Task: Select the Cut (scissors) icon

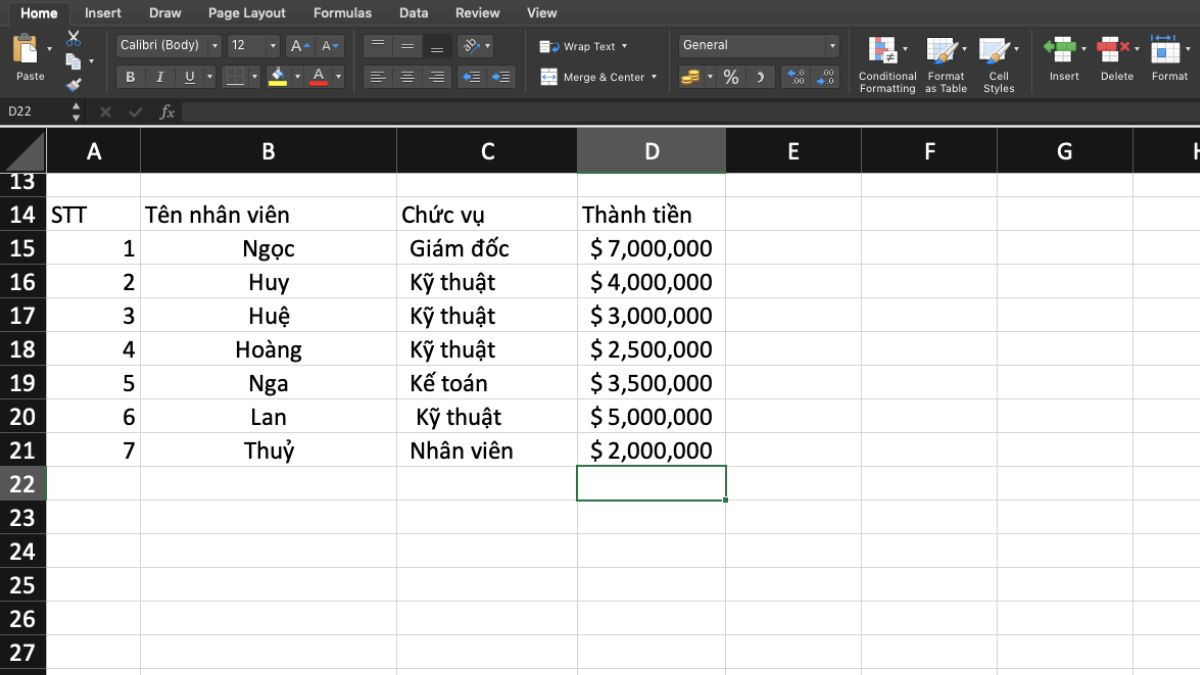Action: (73, 38)
